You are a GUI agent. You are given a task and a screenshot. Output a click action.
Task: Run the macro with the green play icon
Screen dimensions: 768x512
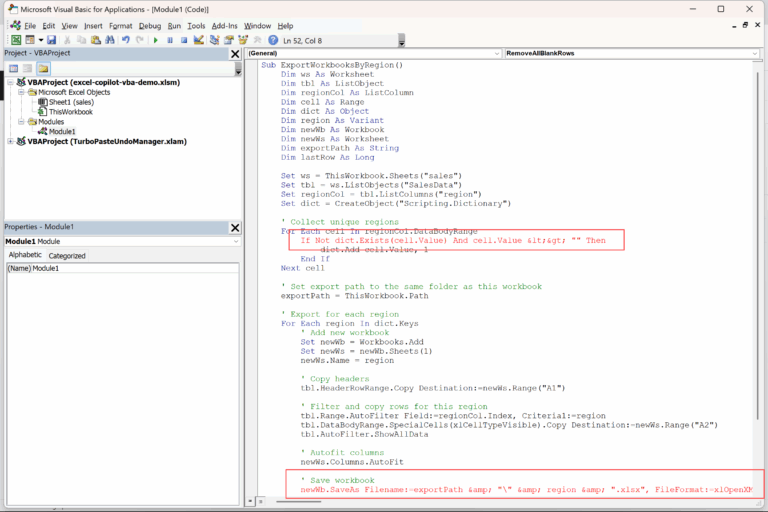click(156, 40)
